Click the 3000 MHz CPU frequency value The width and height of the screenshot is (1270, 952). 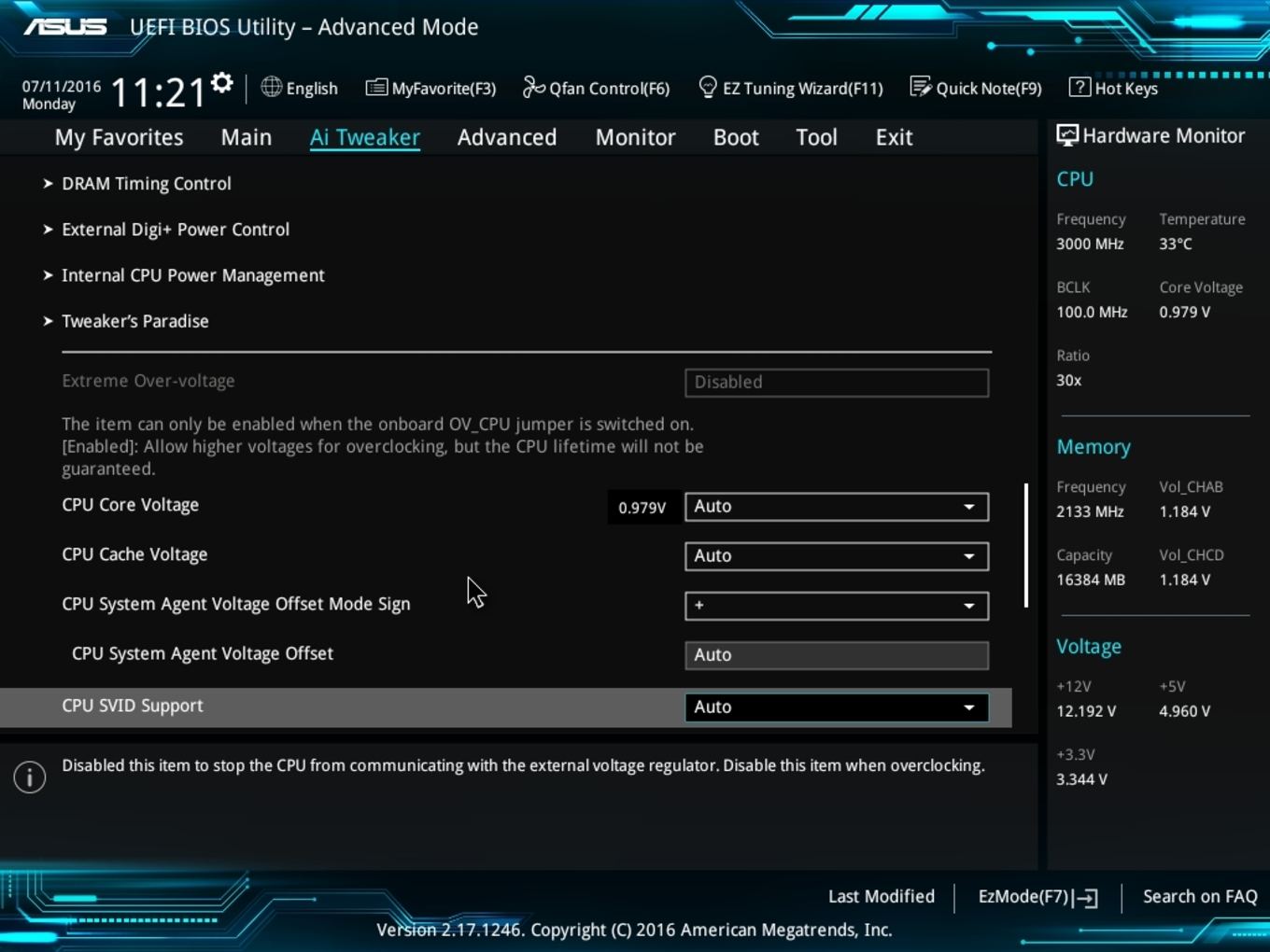coord(1090,244)
